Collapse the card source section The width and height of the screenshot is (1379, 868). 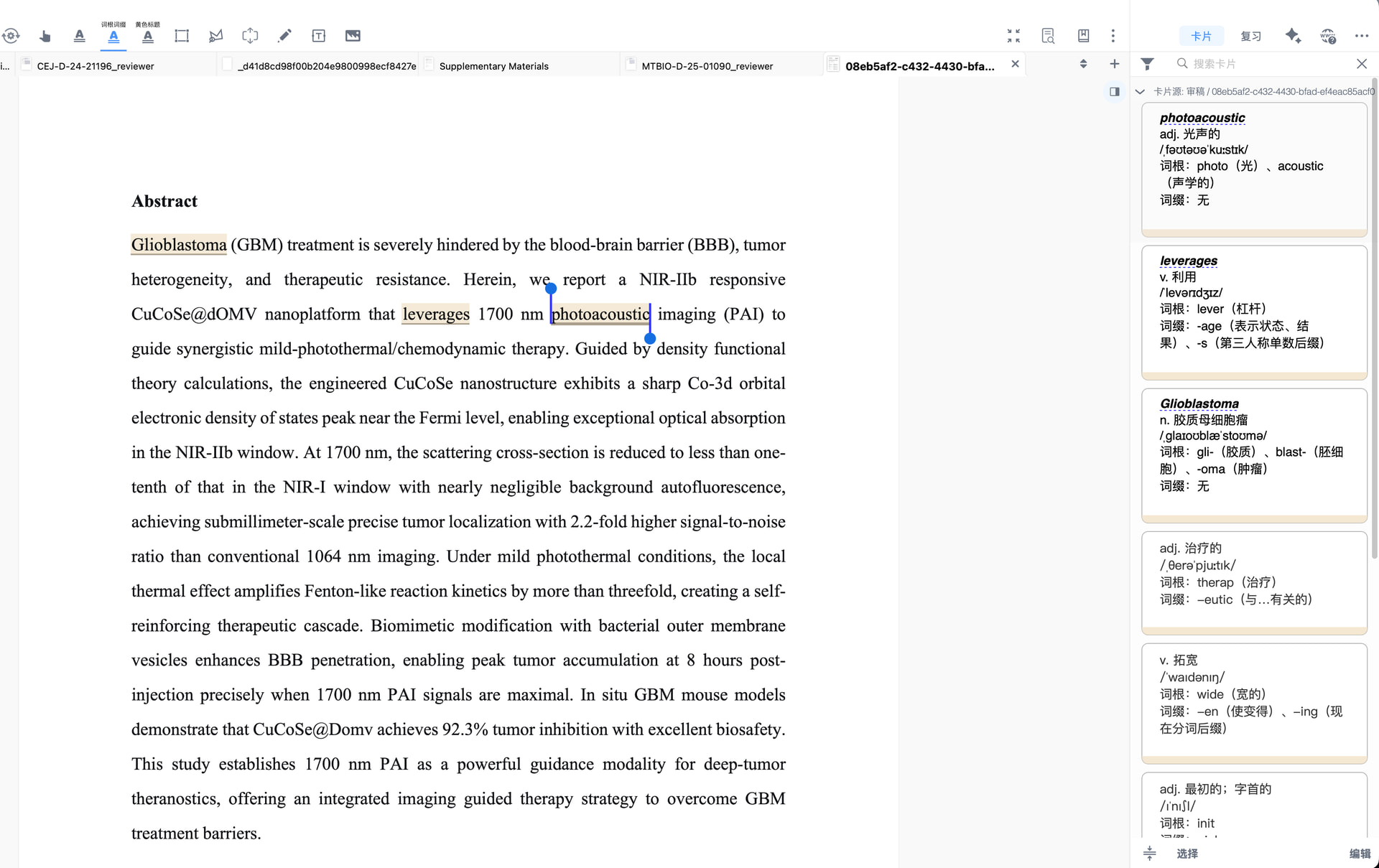(x=1140, y=92)
